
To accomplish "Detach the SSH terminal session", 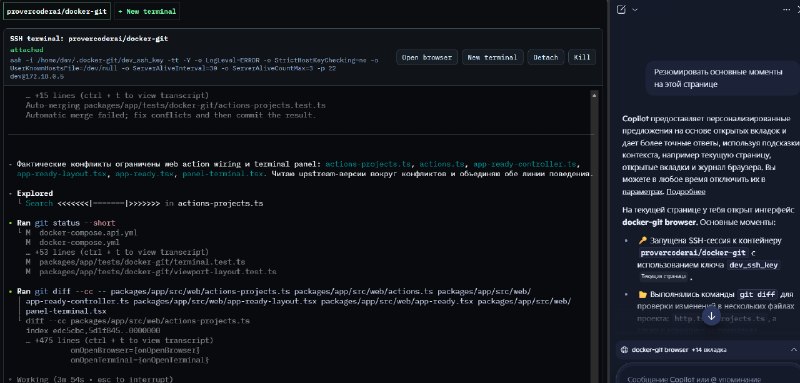I will tap(546, 58).
